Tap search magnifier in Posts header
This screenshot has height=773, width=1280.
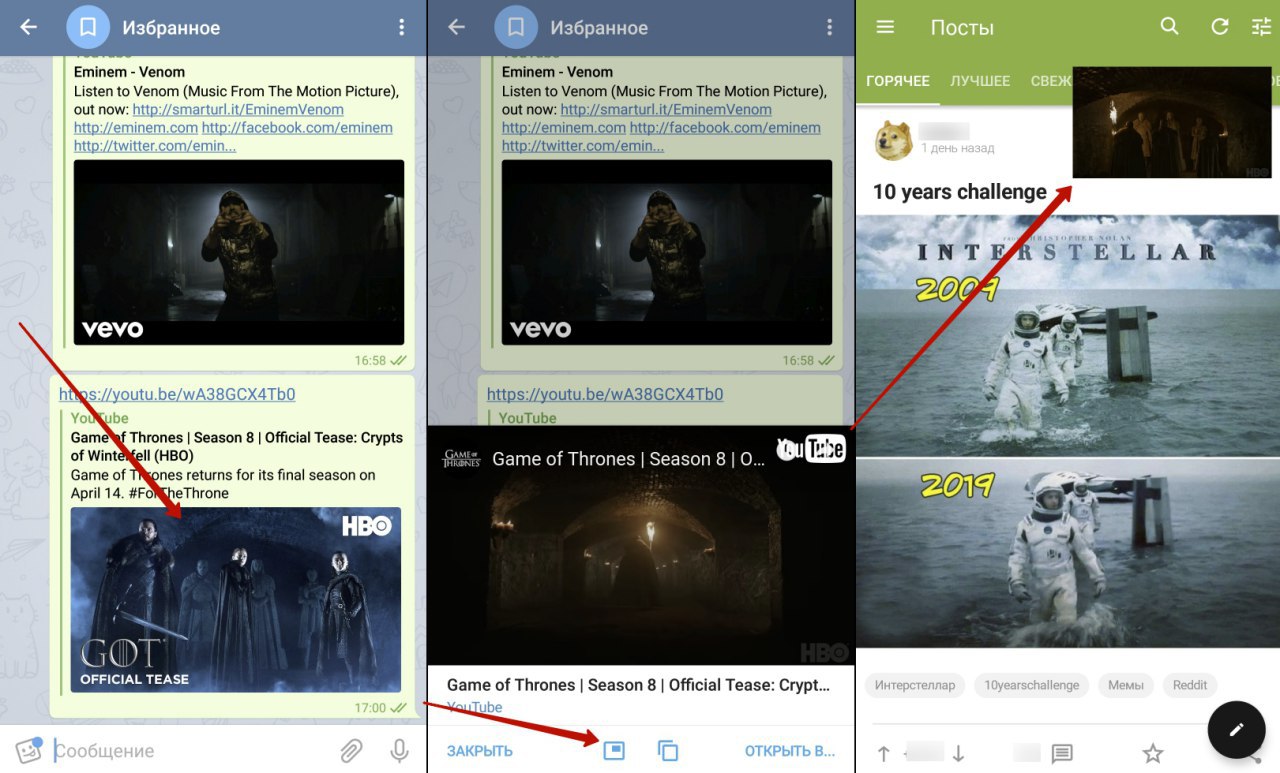1169,27
